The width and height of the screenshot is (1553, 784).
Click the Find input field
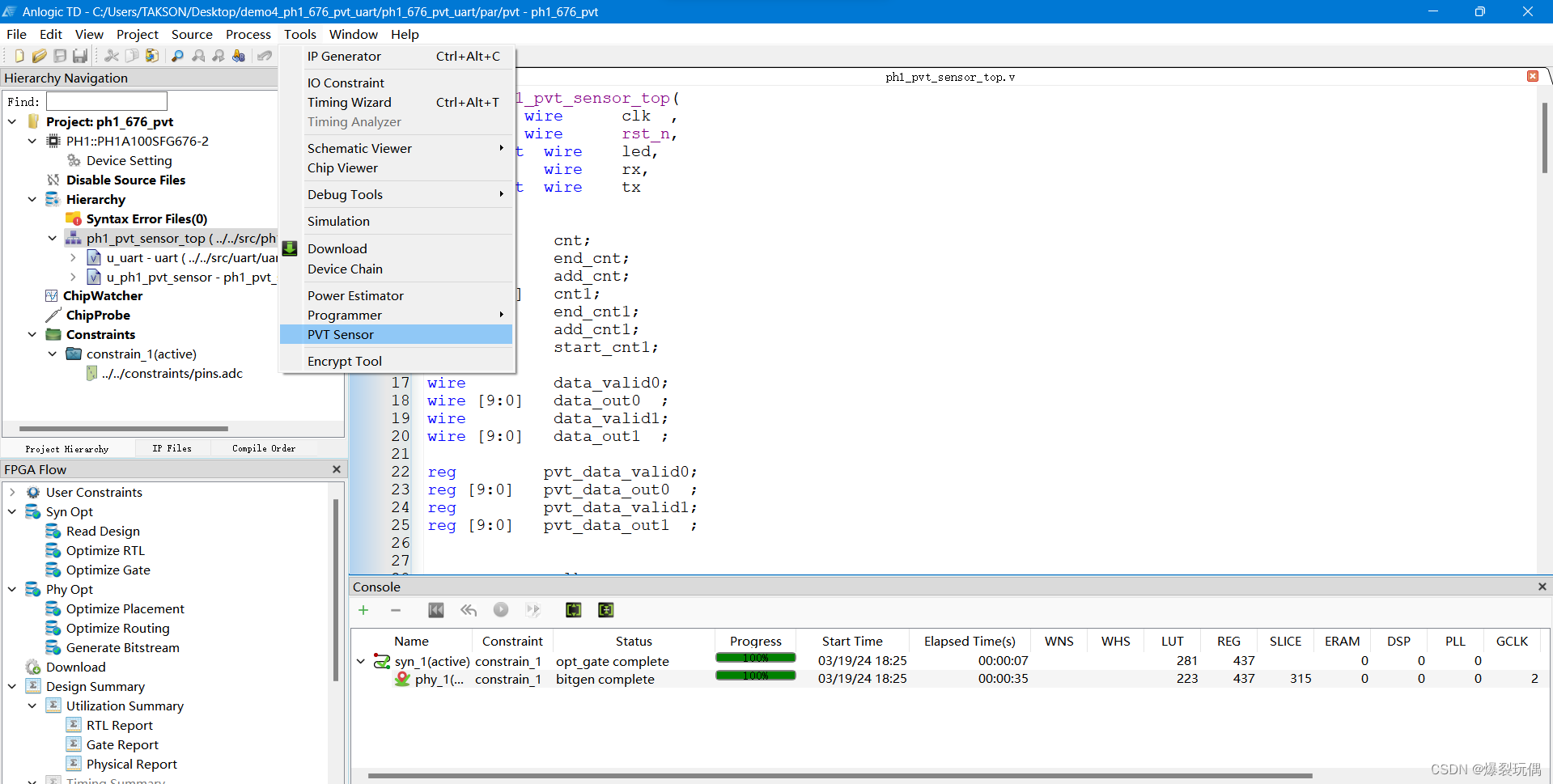pyautogui.click(x=107, y=101)
